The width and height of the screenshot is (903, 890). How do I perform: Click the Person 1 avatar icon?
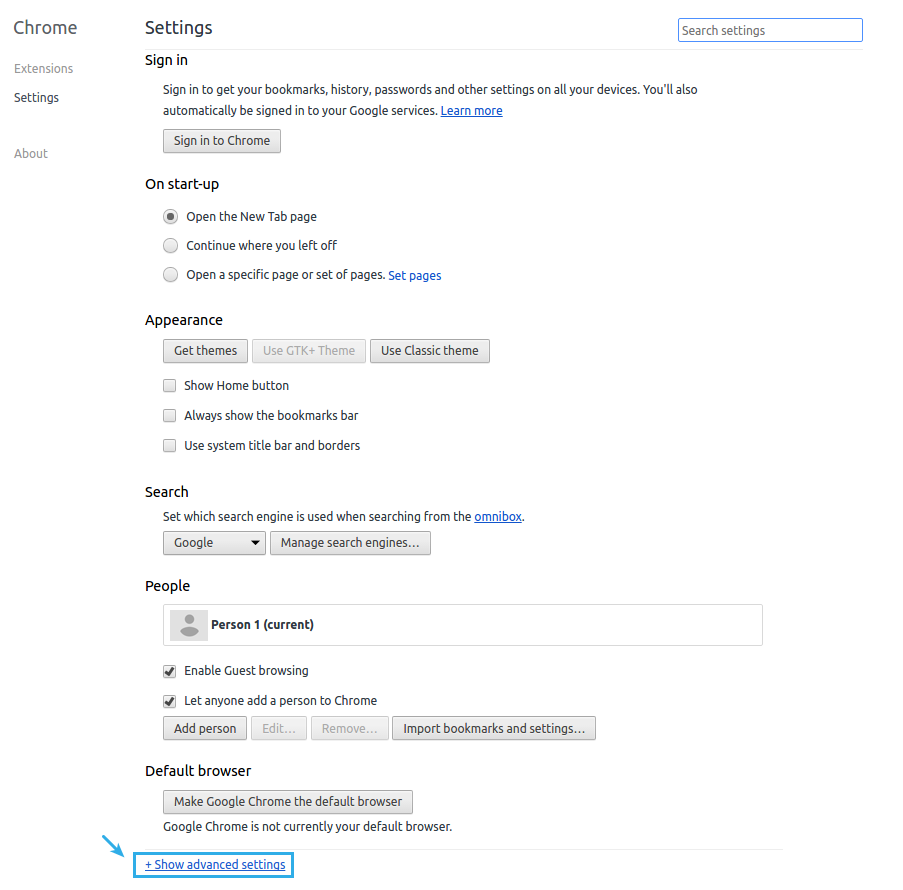click(x=189, y=625)
